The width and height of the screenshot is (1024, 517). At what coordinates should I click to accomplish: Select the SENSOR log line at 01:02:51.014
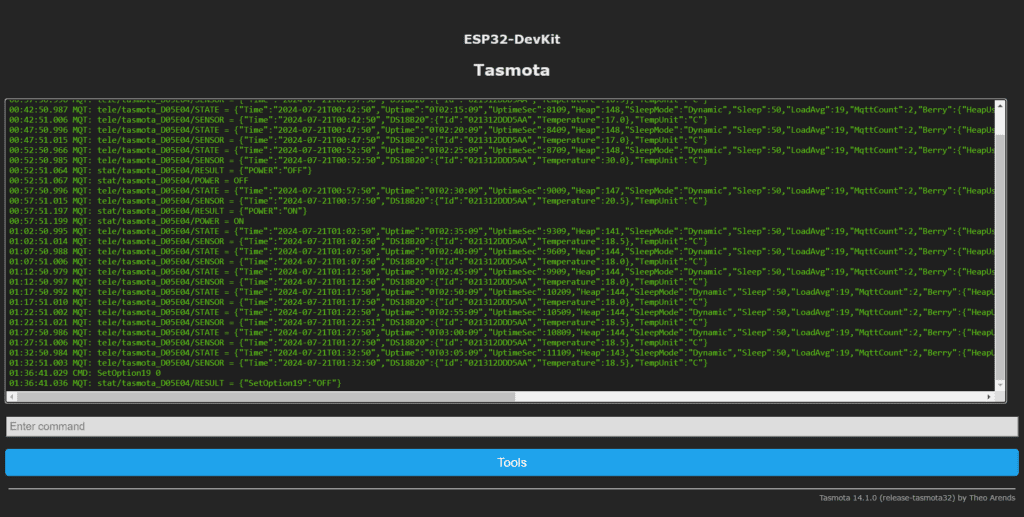click(358, 241)
